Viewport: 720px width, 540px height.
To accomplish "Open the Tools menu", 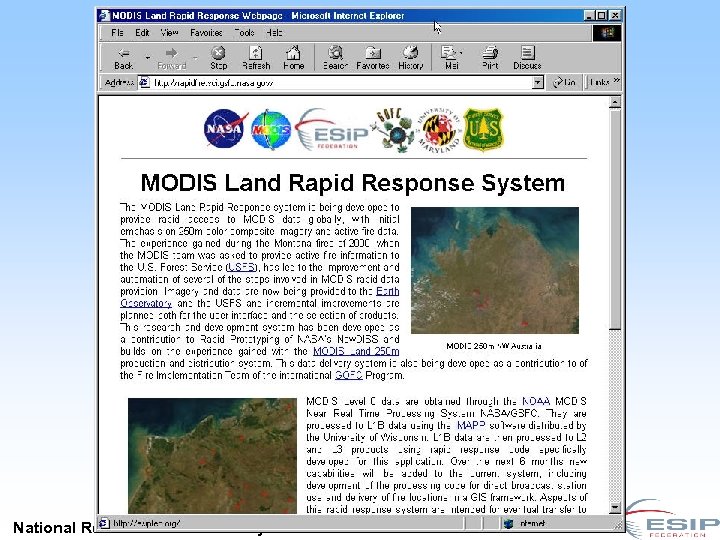I will pos(244,33).
